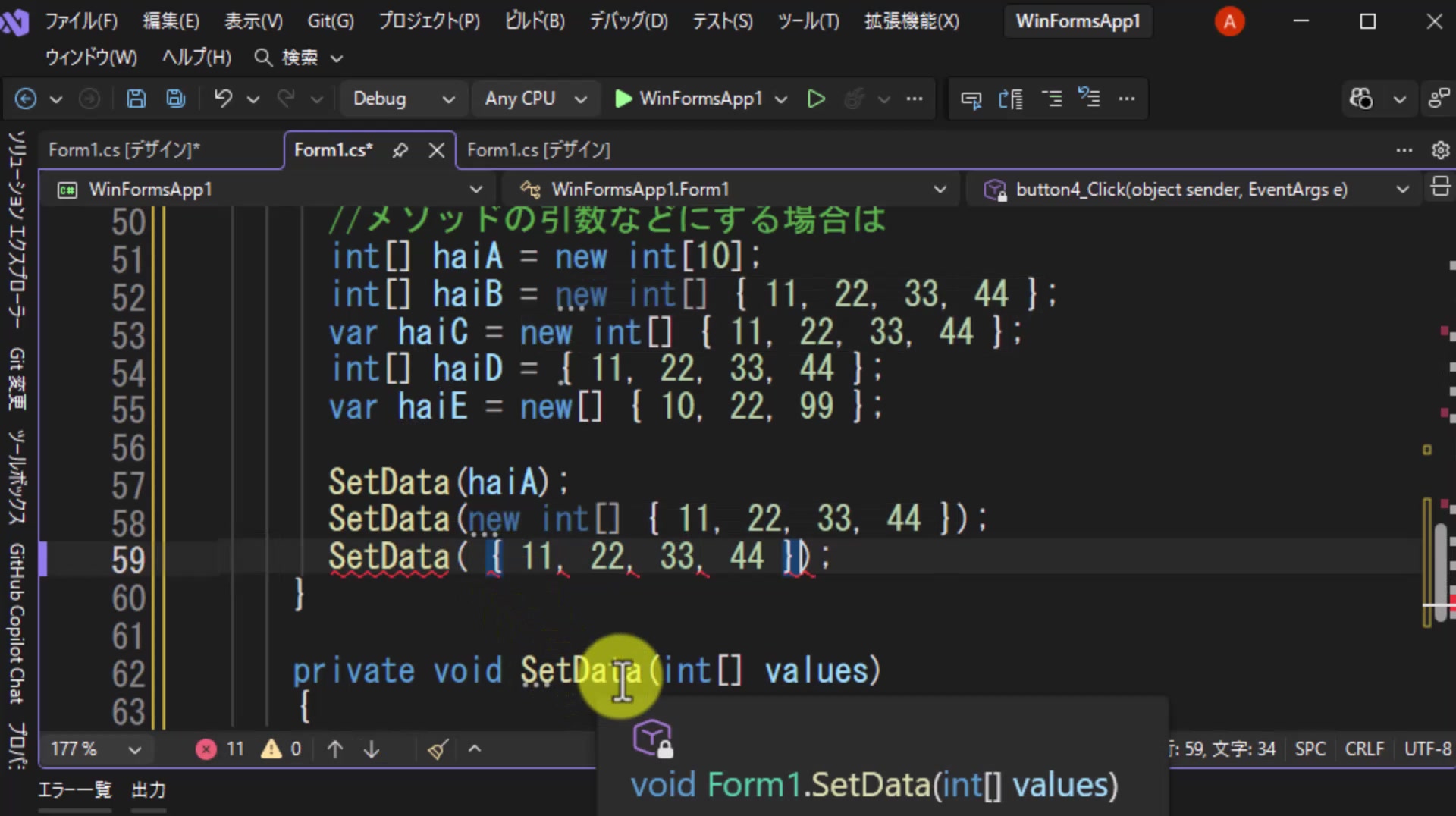Open the 出力 panel tab
The height and width of the screenshot is (816, 1456).
[149, 790]
